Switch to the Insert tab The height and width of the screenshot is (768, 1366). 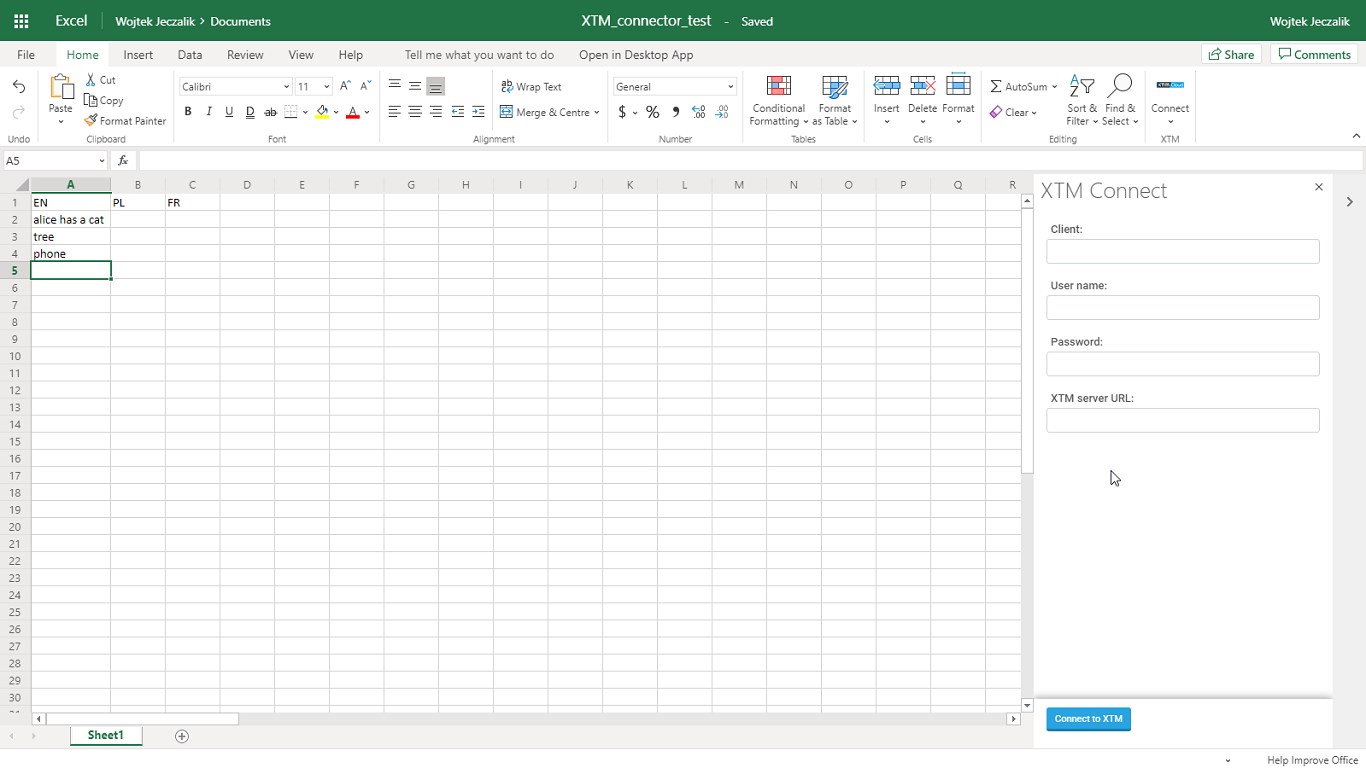(x=138, y=55)
